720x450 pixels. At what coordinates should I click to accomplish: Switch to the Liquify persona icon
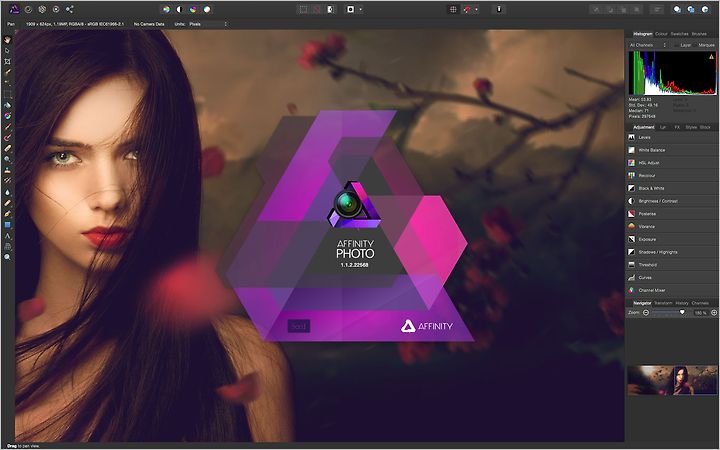coord(28,9)
